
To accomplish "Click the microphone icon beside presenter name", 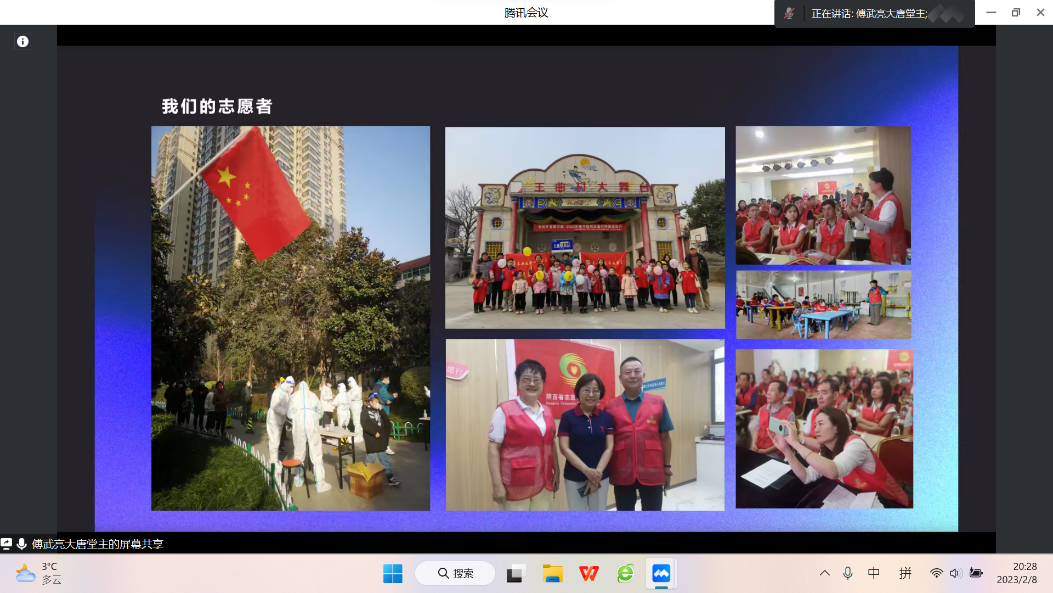I will coord(22,544).
